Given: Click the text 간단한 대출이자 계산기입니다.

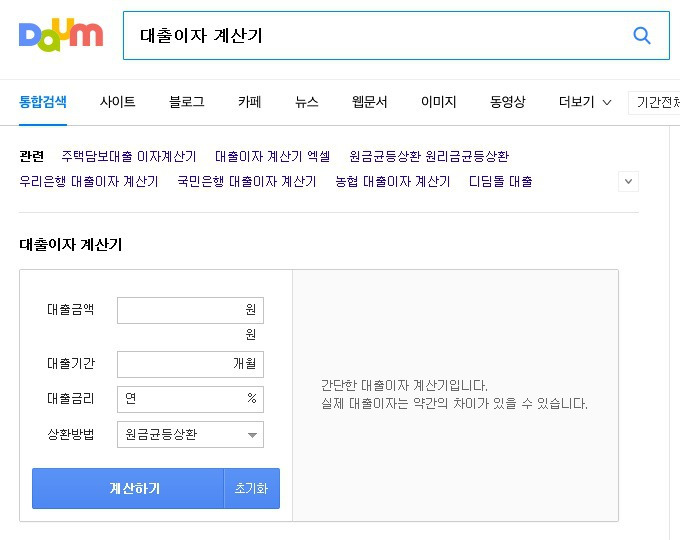Looking at the screenshot, I should coord(404,385).
